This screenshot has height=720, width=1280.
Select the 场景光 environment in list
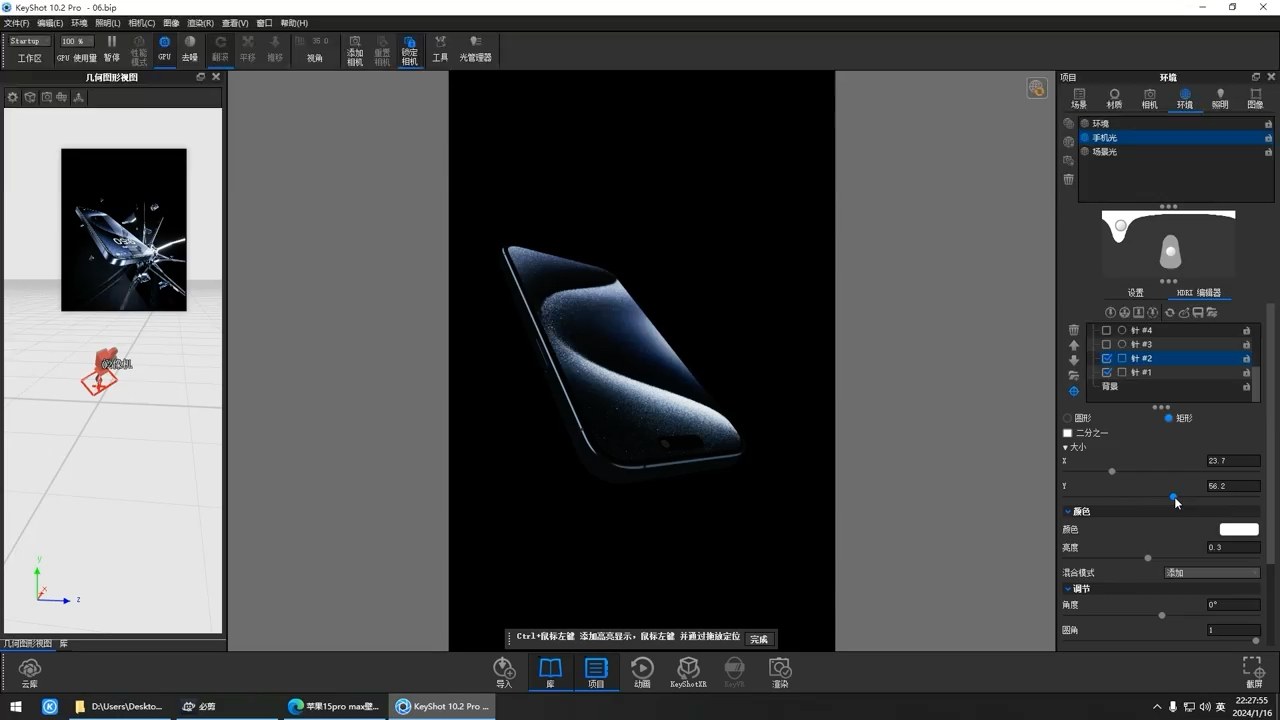click(x=1104, y=152)
